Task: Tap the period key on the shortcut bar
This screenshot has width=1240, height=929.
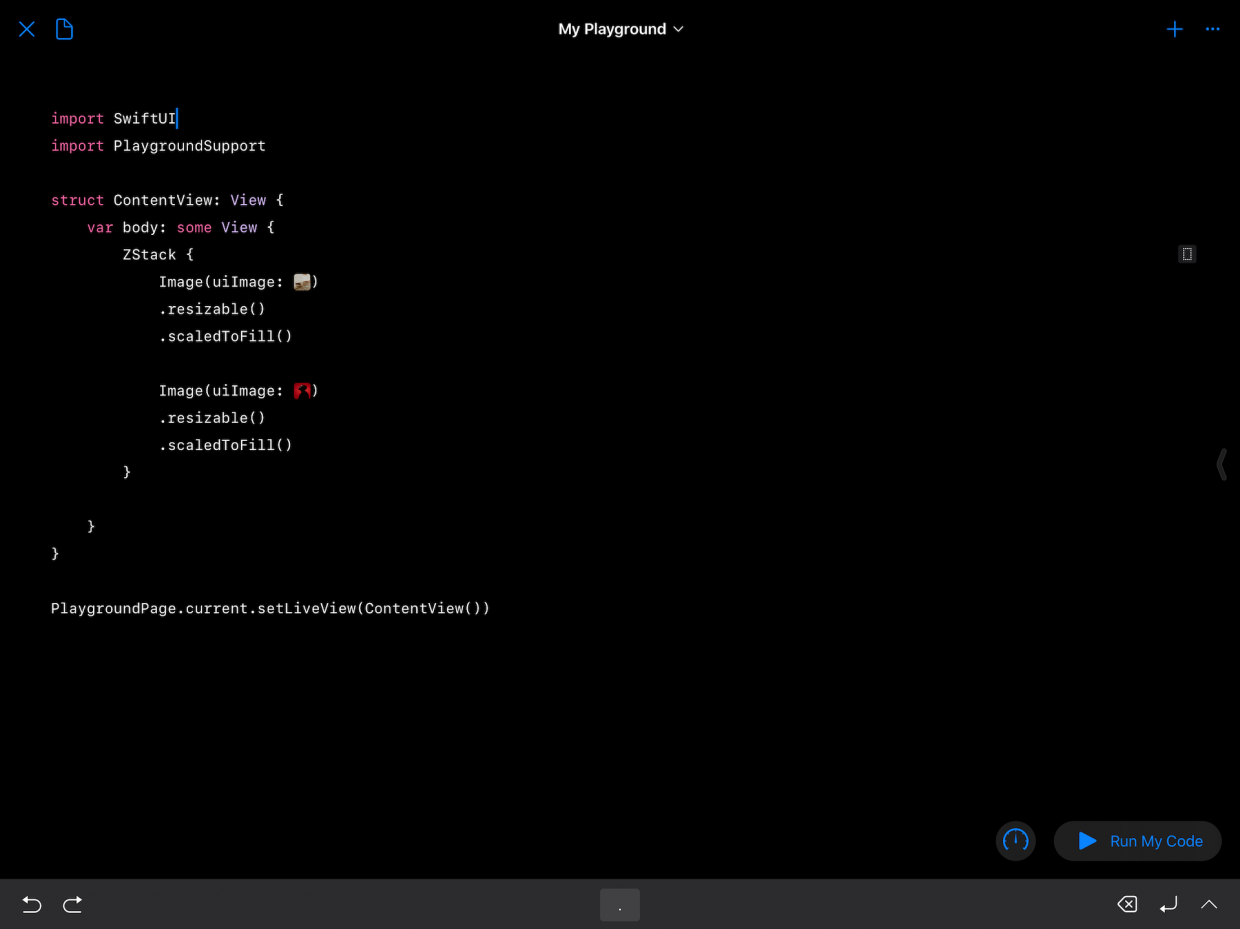Action: [x=619, y=904]
